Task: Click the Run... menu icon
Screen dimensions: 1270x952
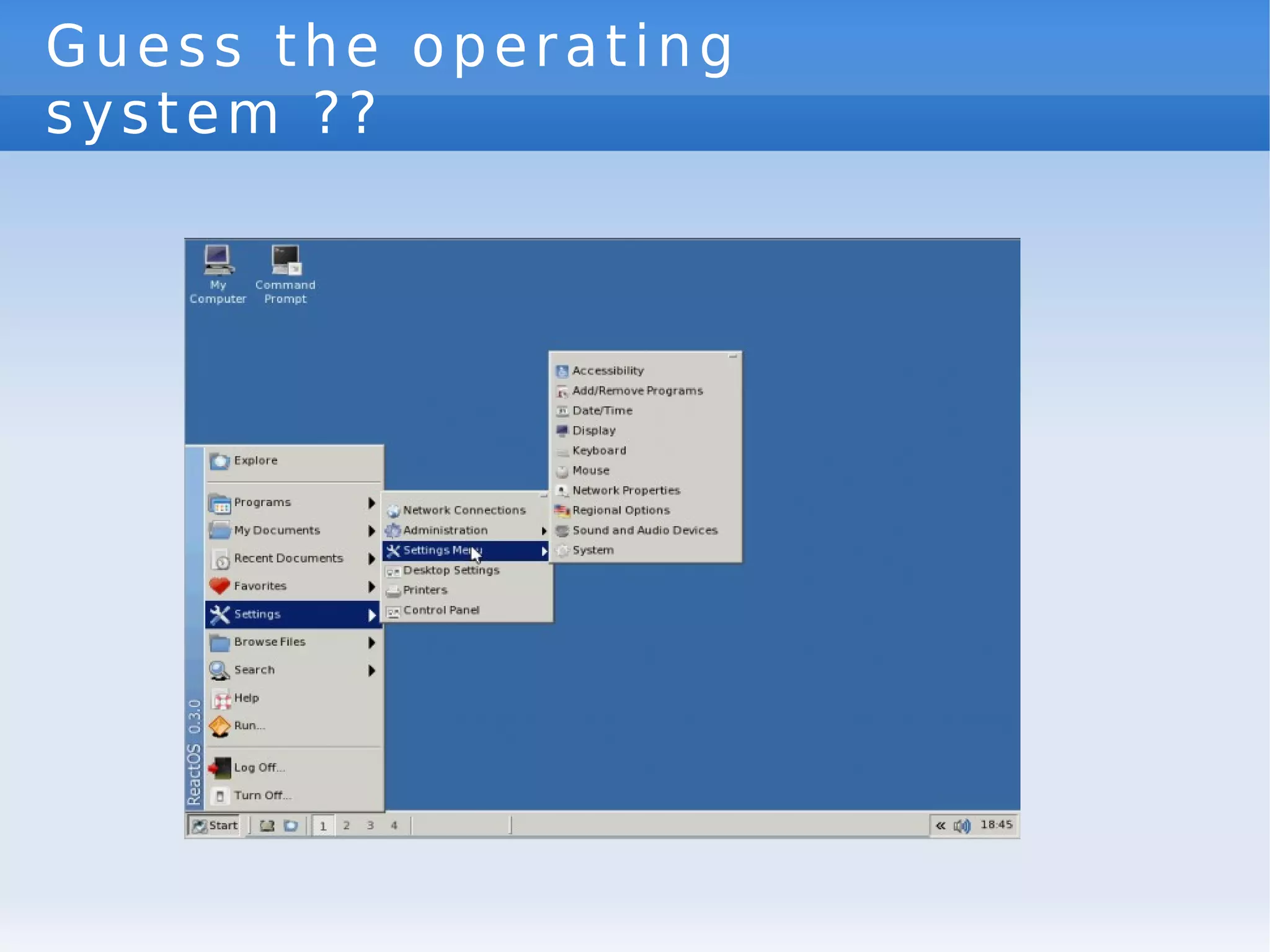Action: click(x=220, y=726)
